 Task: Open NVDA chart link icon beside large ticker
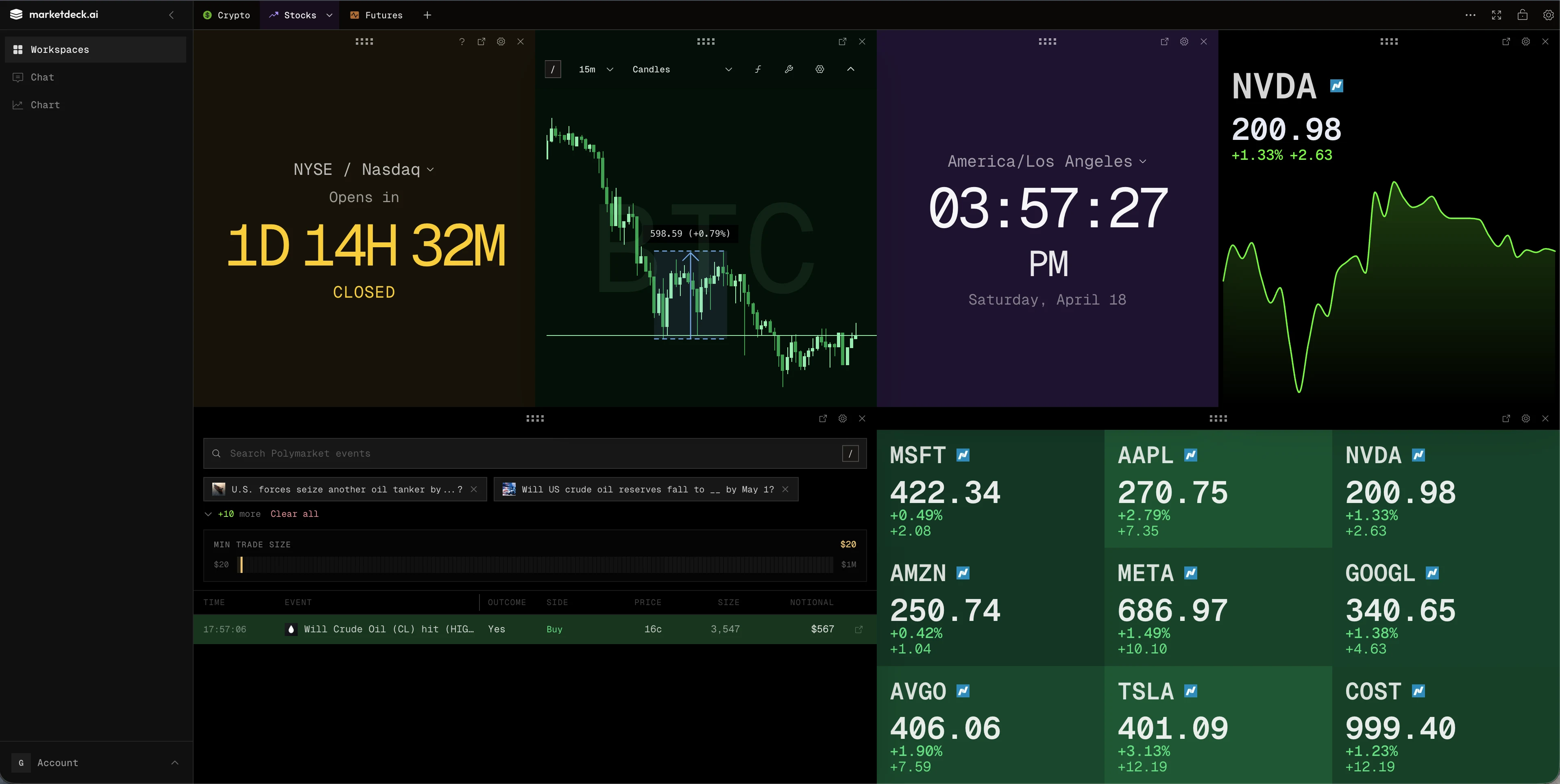(1337, 86)
